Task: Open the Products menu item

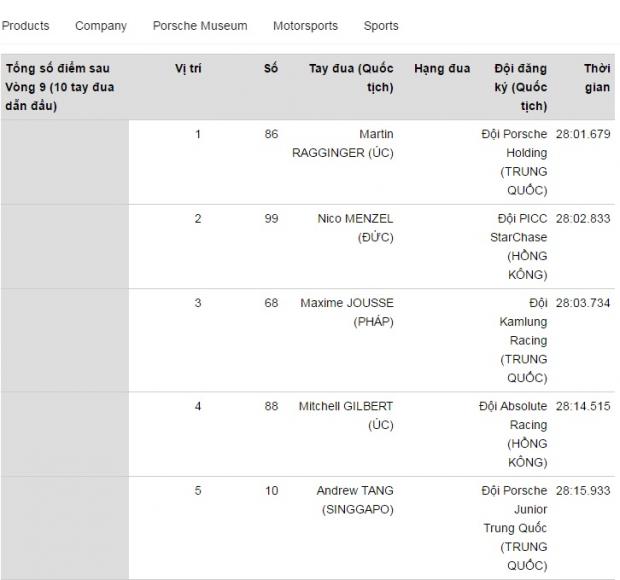Action: tap(25, 26)
